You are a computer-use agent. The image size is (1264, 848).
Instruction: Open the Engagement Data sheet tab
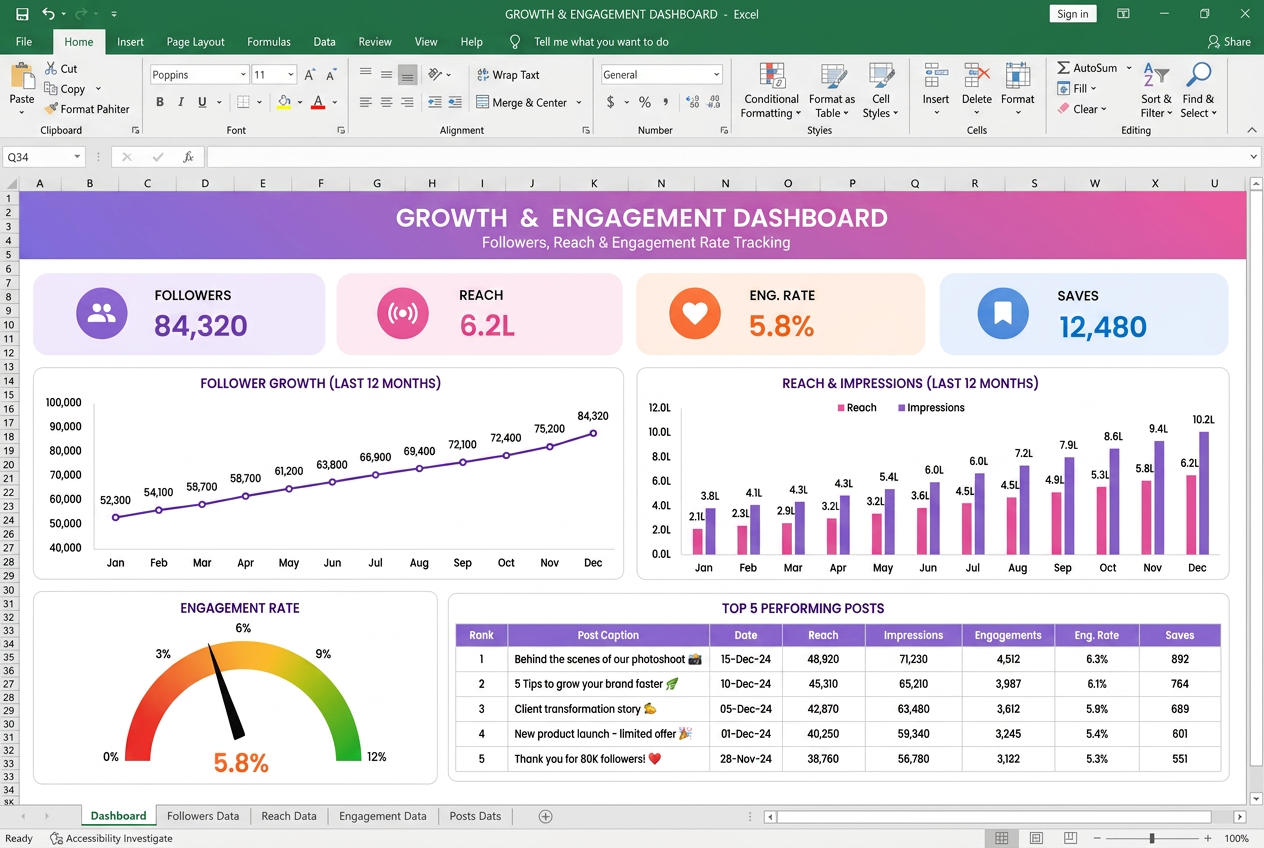pos(383,816)
